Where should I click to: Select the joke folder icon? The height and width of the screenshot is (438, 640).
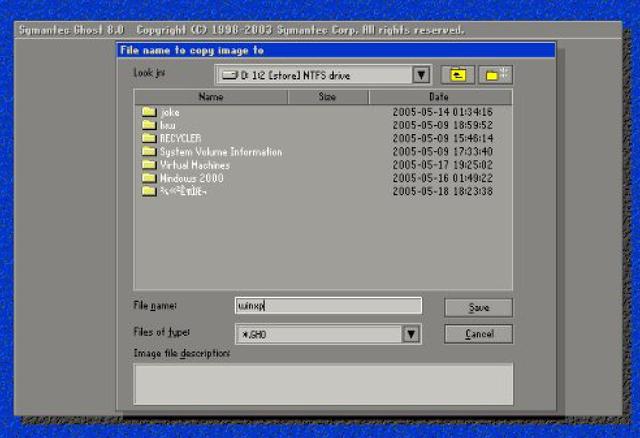149,112
